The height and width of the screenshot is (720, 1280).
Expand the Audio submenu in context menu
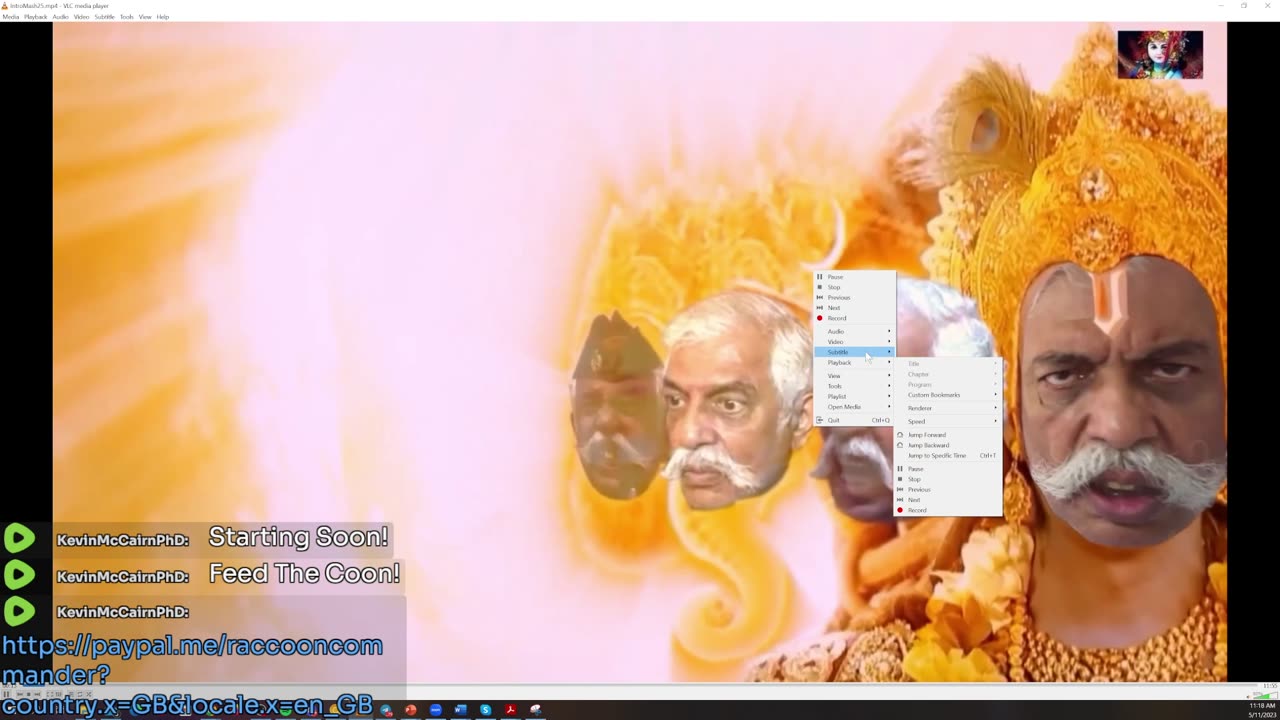[x=854, y=331]
